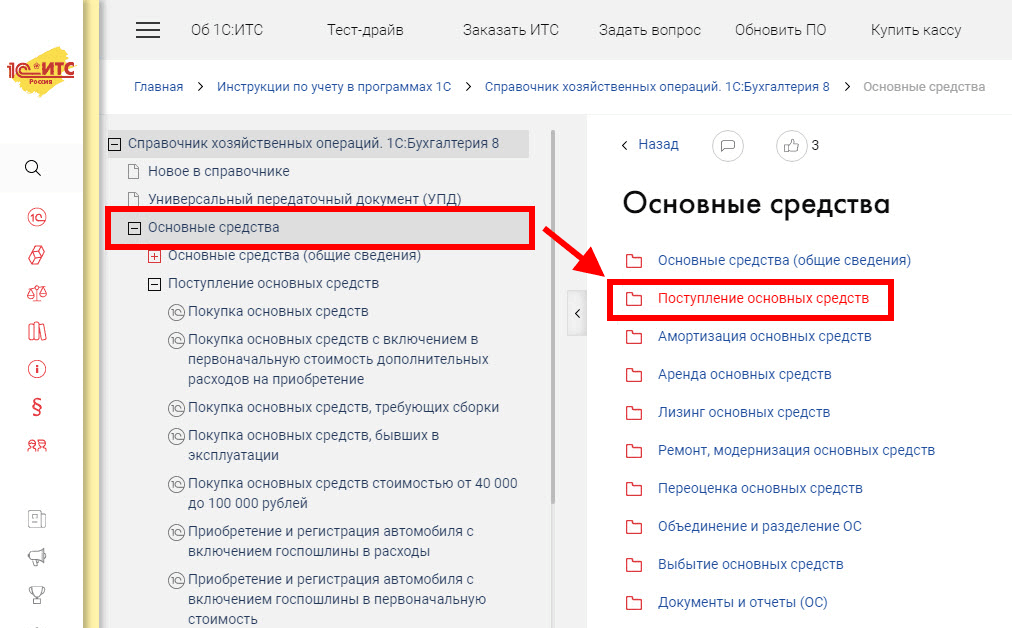Click folder icon beside Выбытие основных средств
This screenshot has width=1012, height=628.
(x=634, y=565)
